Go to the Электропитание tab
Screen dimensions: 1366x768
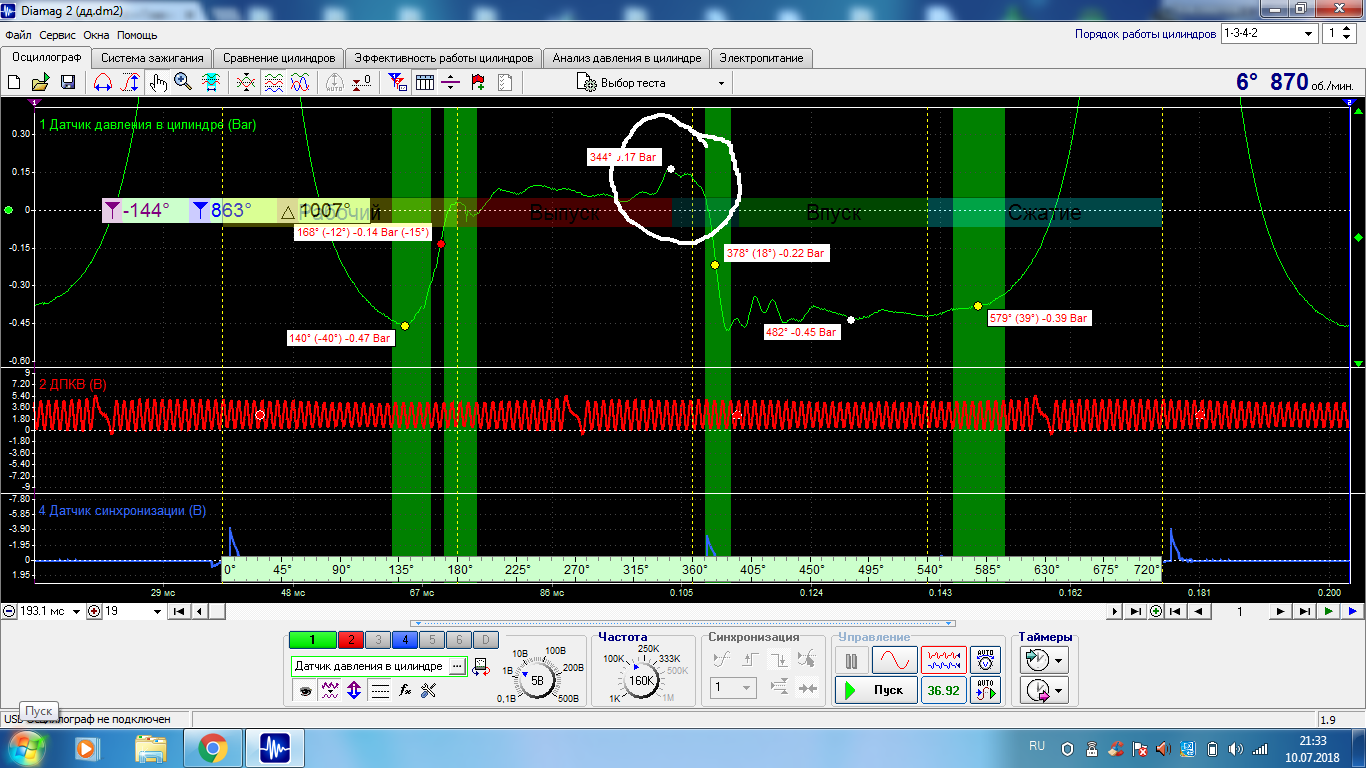pos(761,58)
